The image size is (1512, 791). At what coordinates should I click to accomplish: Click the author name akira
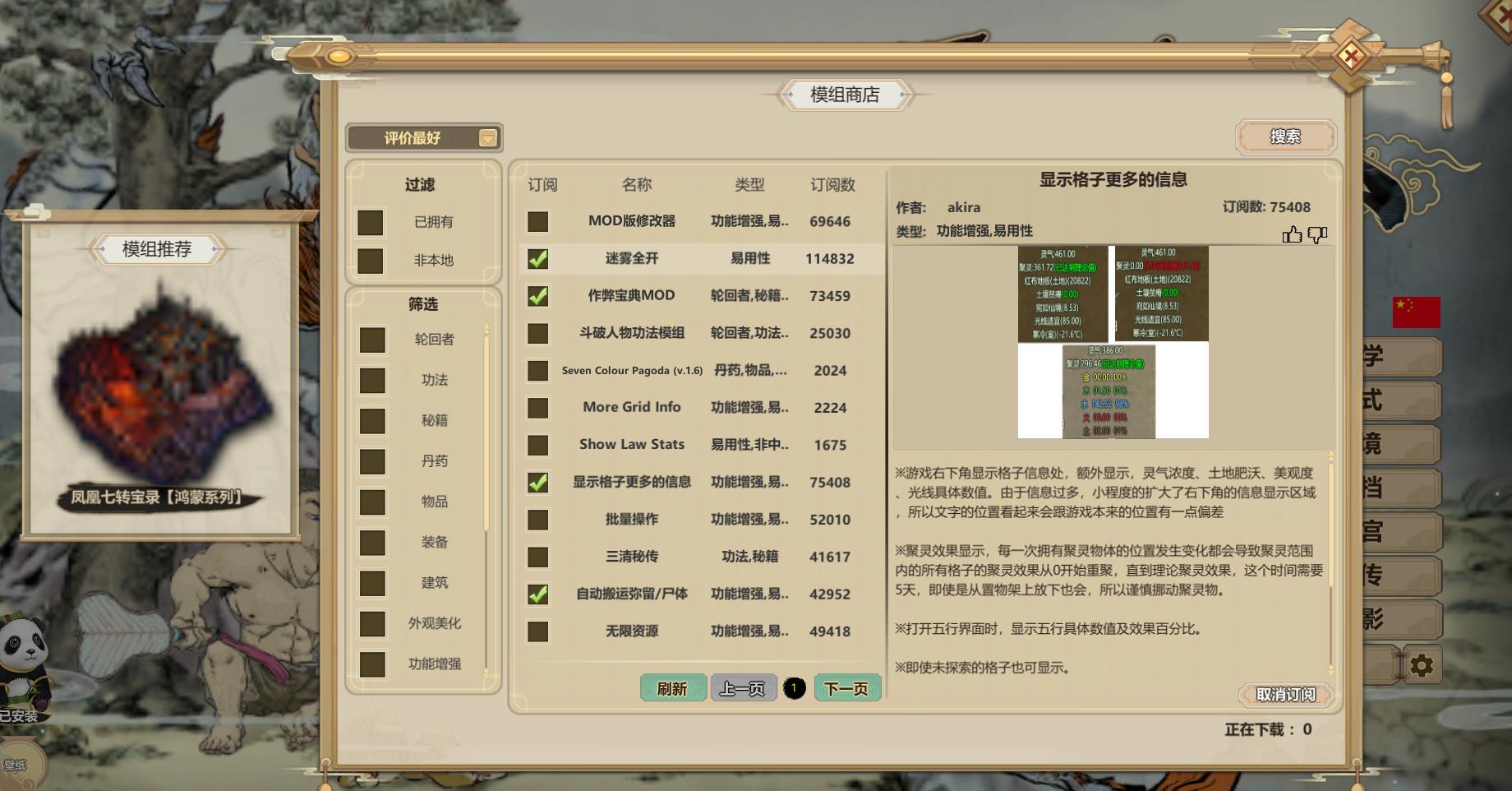tap(963, 207)
